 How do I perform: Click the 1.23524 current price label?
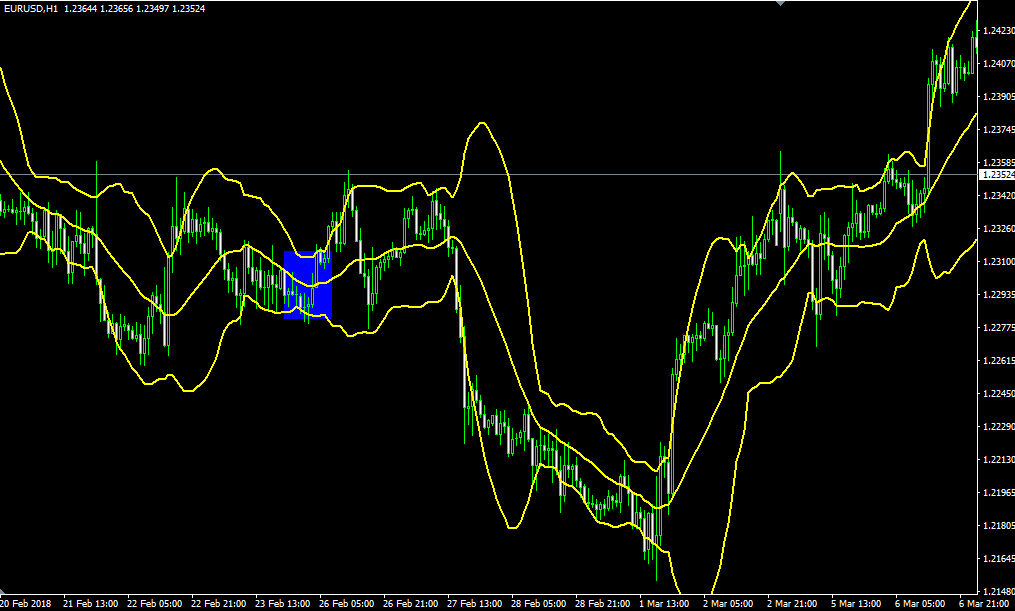pos(996,175)
